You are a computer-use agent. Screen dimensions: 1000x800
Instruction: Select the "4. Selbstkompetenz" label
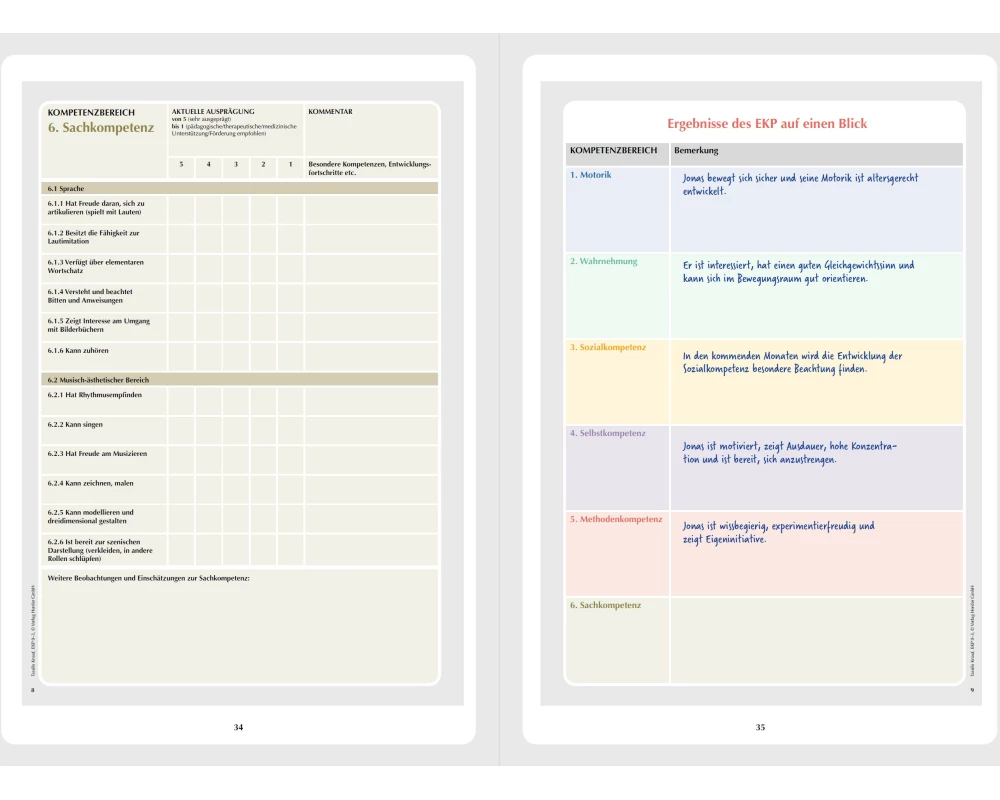[608, 433]
